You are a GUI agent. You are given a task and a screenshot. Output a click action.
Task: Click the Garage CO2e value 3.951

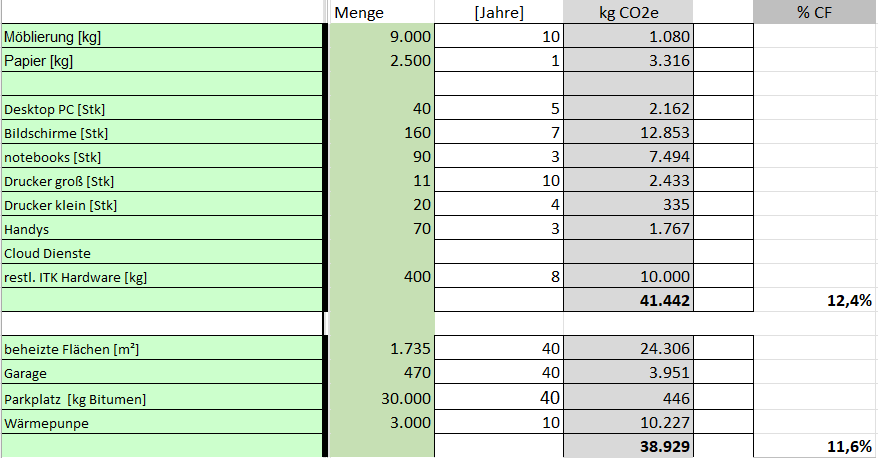tap(628, 373)
